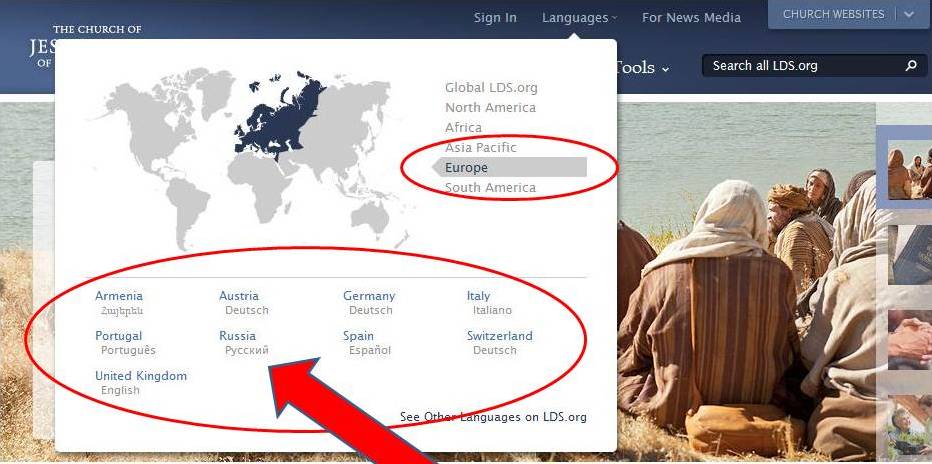Click See Other Languages on LDS.org
Viewport: 932px width, 464px height.
coord(493,417)
